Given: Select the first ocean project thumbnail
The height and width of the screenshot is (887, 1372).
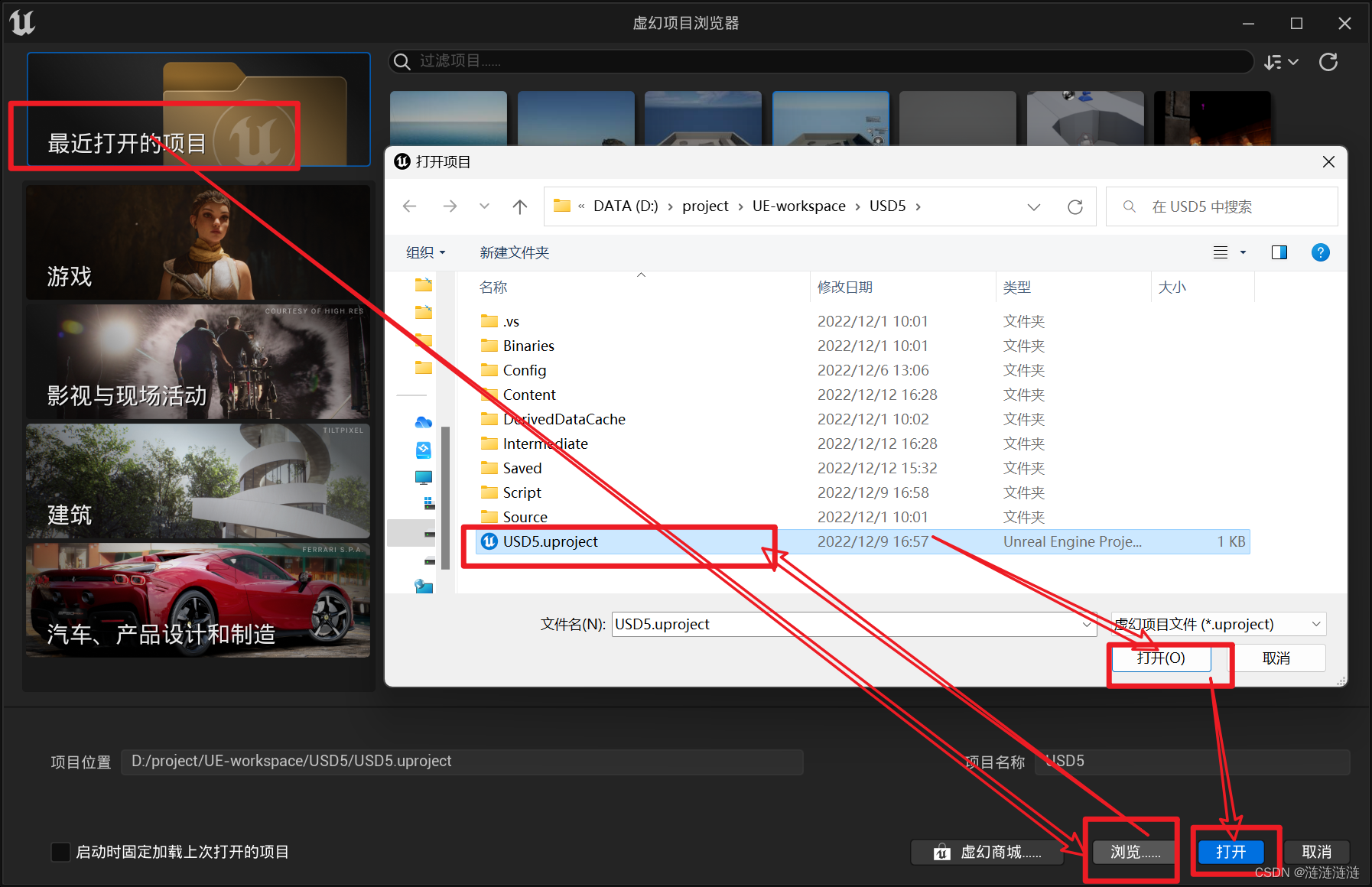Looking at the screenshot, I should (448, 118).
